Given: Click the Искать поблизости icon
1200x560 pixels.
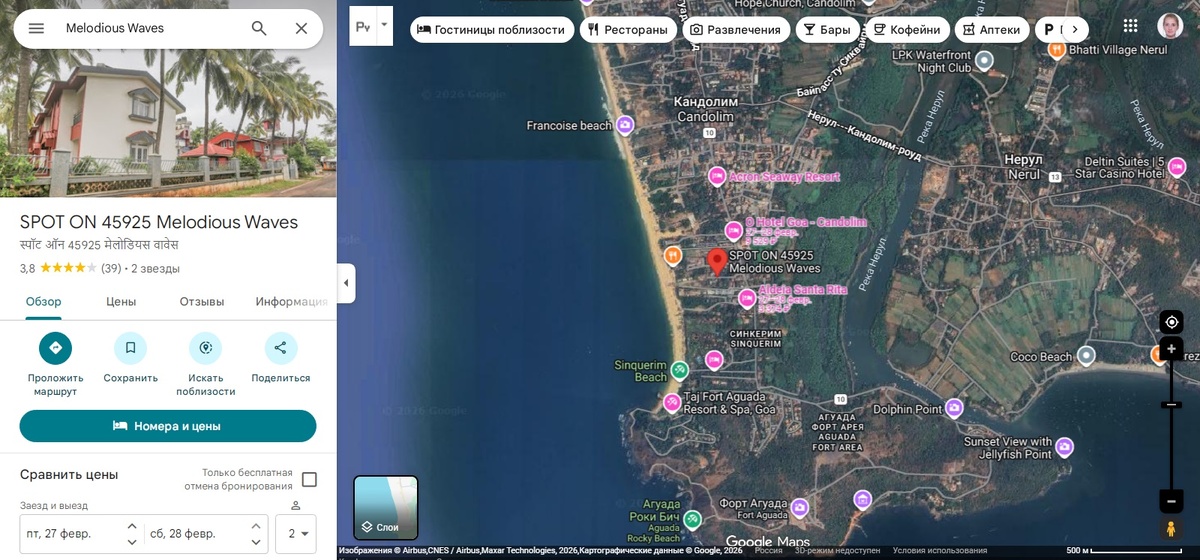Looking at the screenshot, I should point(205,348).
